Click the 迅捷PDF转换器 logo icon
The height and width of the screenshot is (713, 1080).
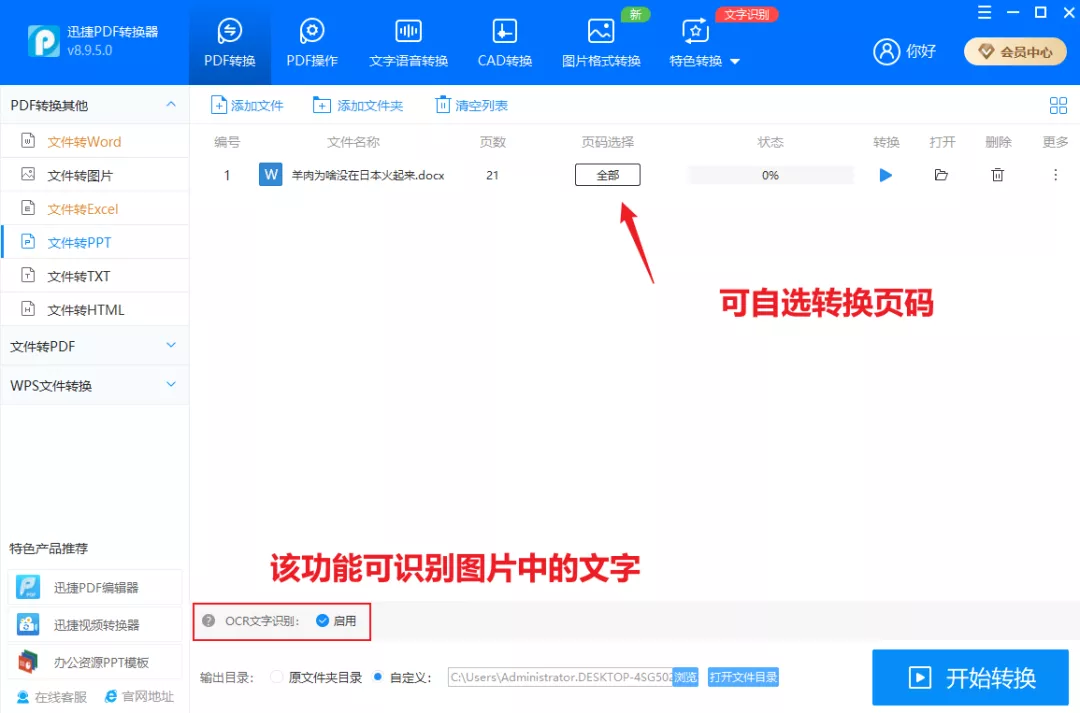point(43,41)
